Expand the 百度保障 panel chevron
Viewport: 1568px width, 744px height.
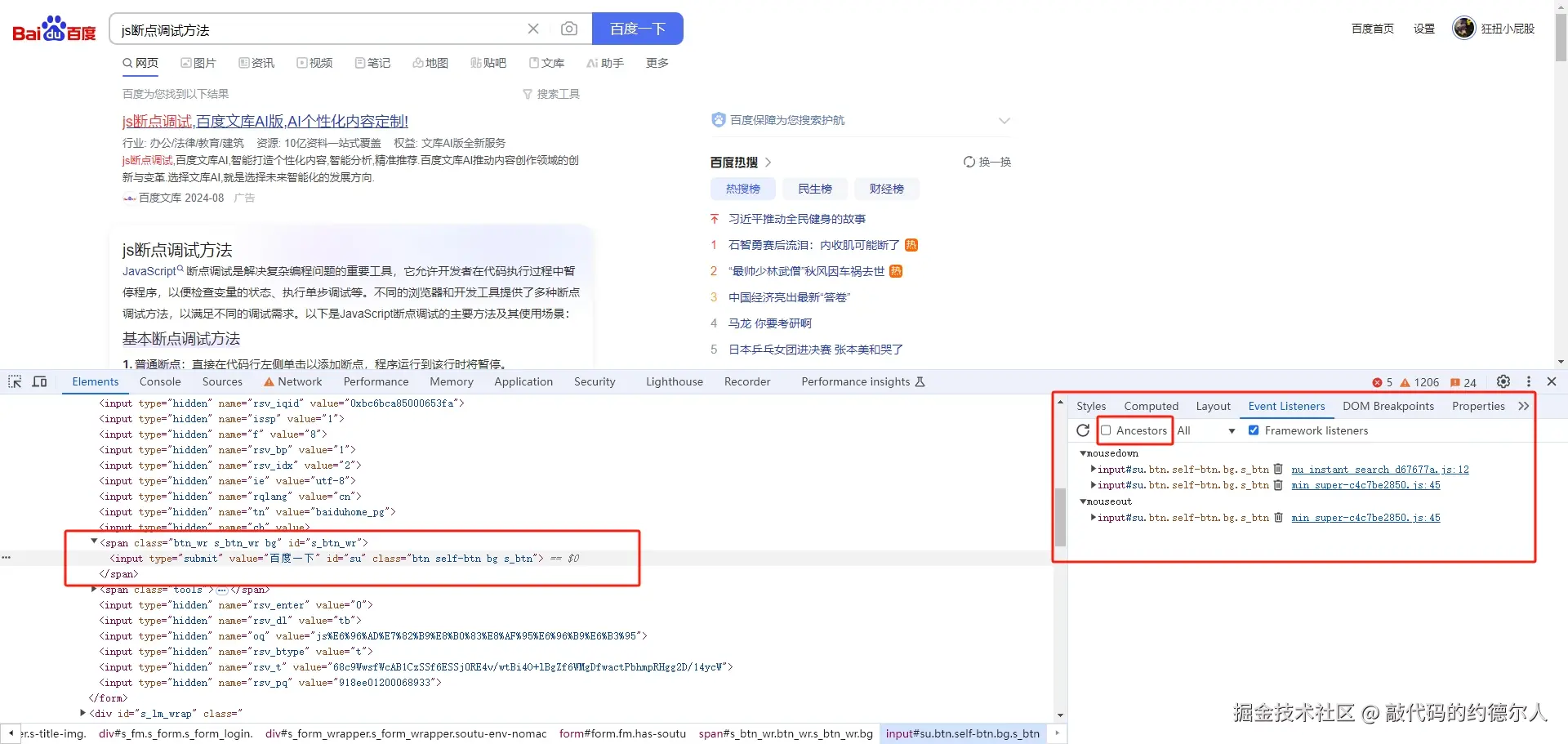coord(1004,120)
